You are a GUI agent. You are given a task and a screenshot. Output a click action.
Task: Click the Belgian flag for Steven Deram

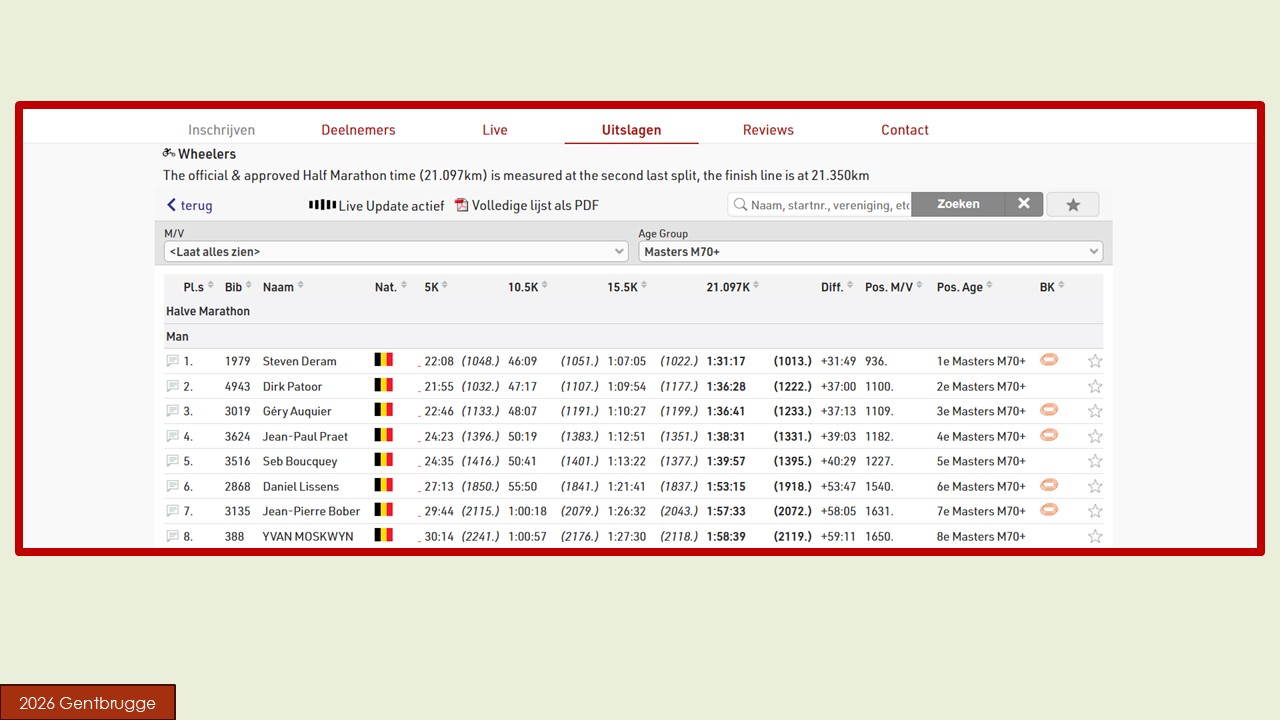[x=384, y=360]
